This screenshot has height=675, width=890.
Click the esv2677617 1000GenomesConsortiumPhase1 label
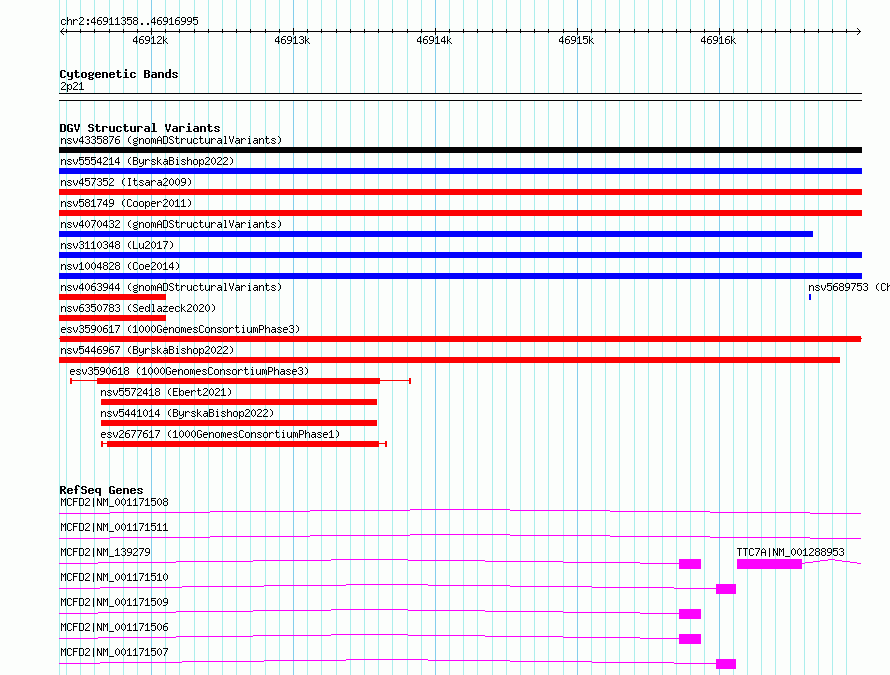click(x=220, y=434)
